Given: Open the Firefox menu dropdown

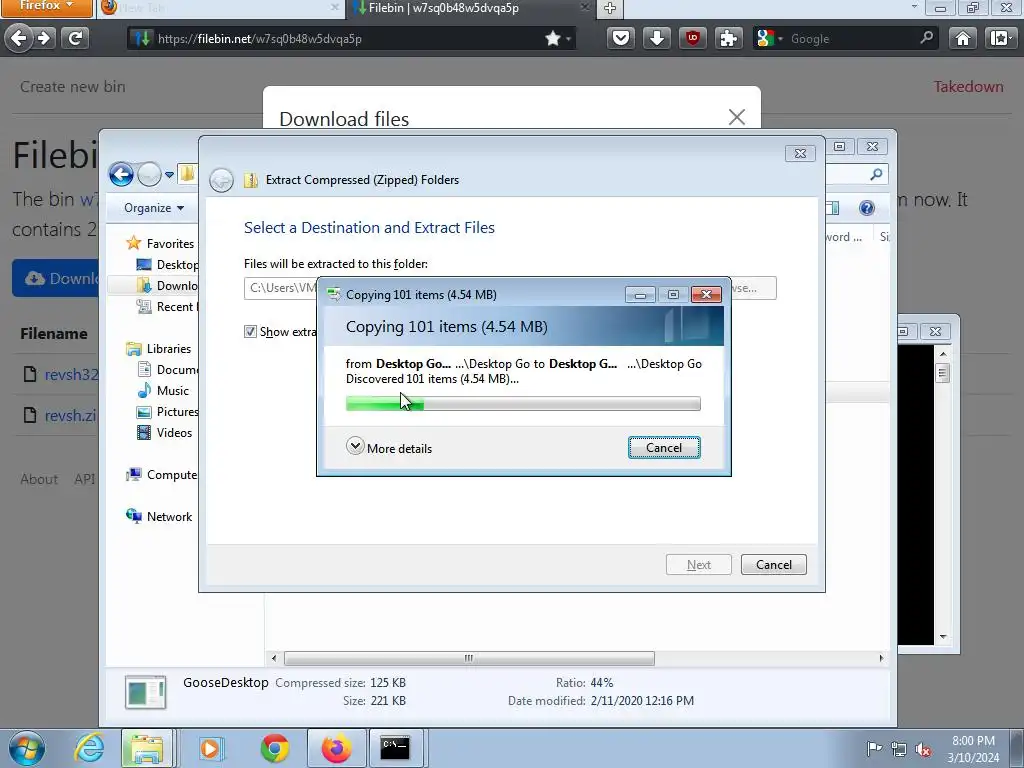Looking at the screenshot, I should pos(46,7).
